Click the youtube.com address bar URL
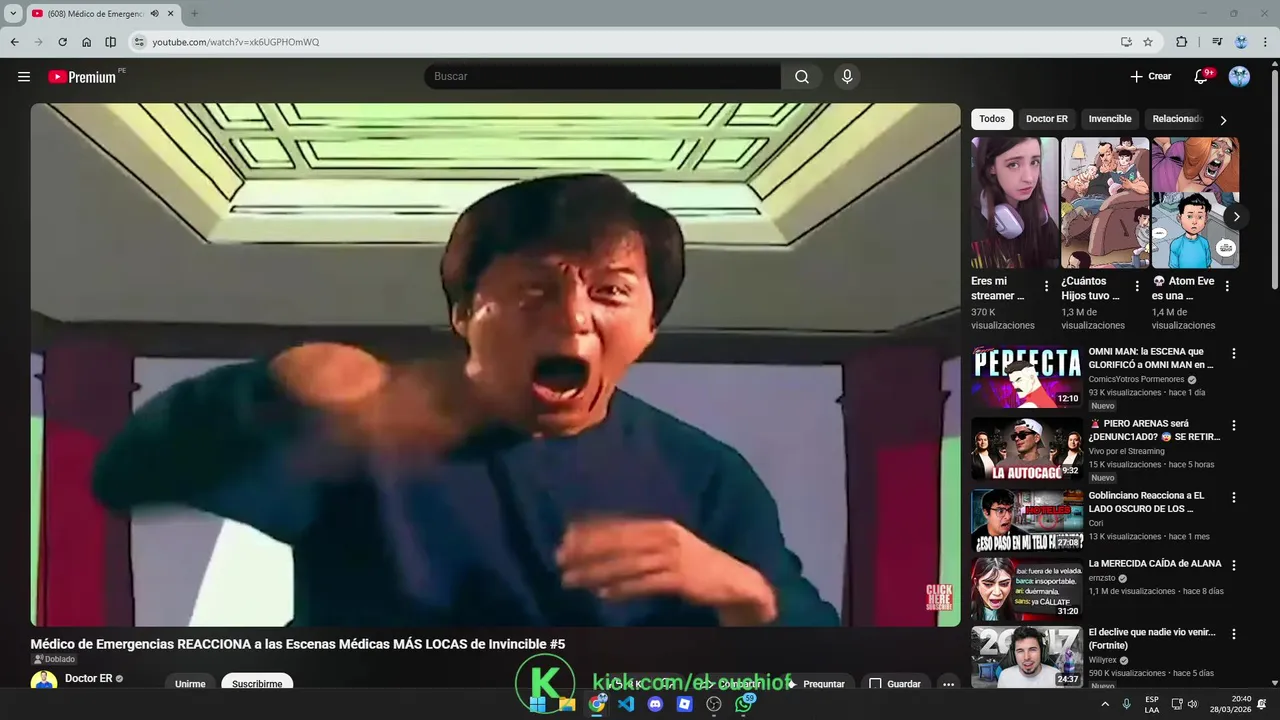 pyautogui.click(x=236, y=42)
